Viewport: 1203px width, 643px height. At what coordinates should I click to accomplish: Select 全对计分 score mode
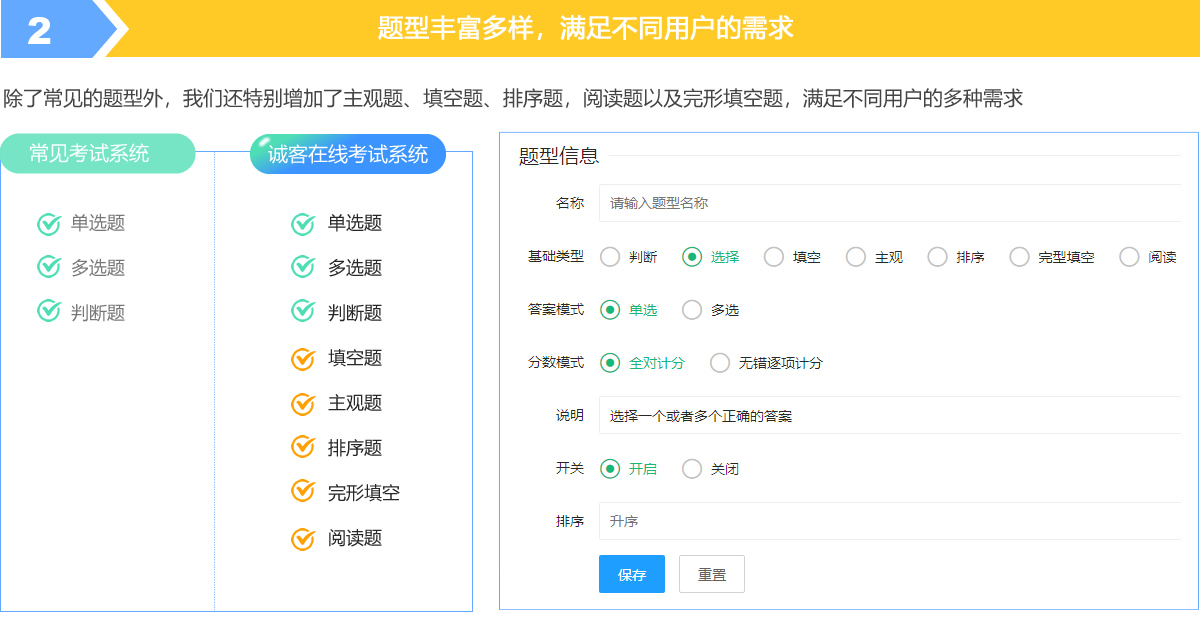point(610,363)
